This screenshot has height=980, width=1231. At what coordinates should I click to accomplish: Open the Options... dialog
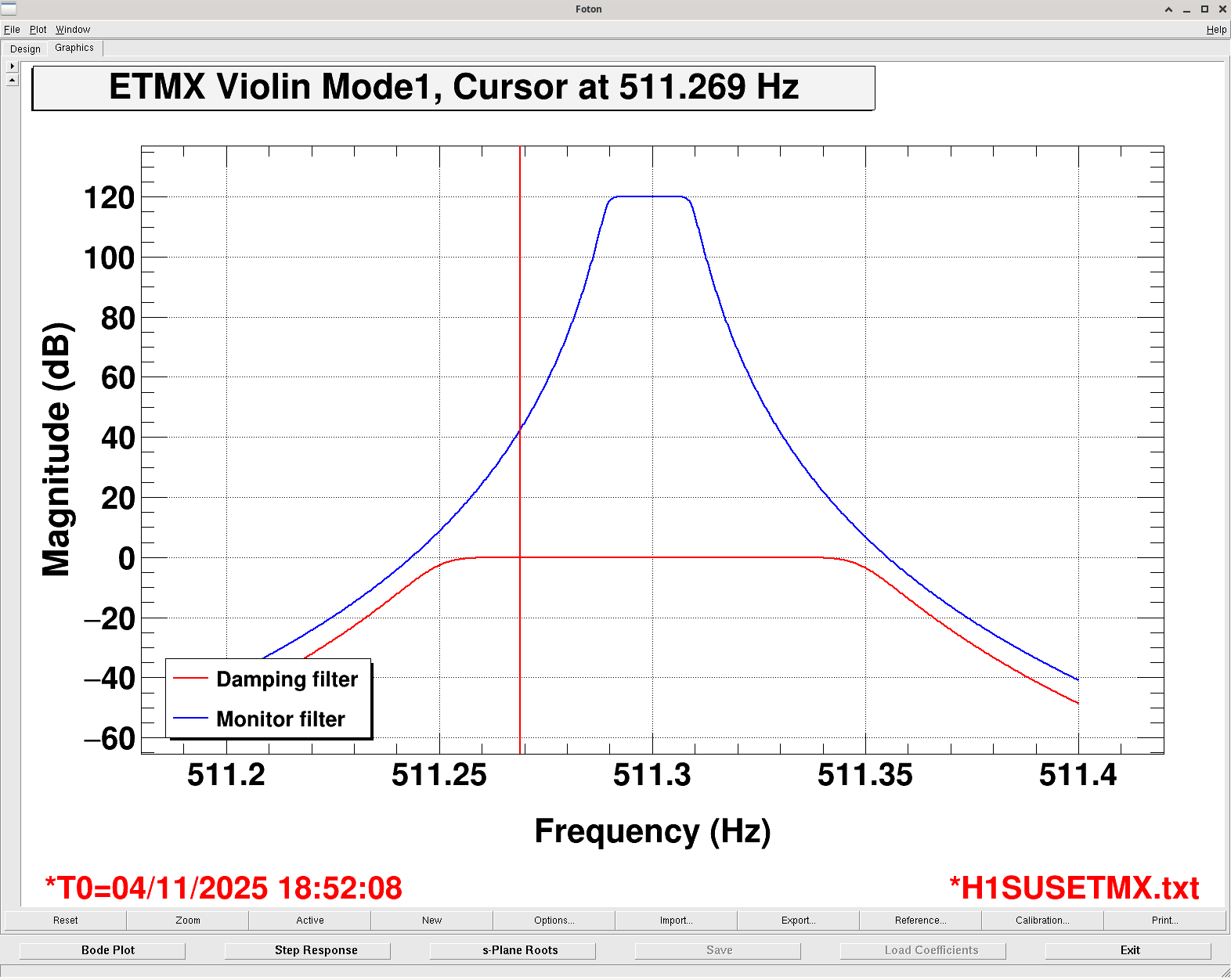point(554,921)
